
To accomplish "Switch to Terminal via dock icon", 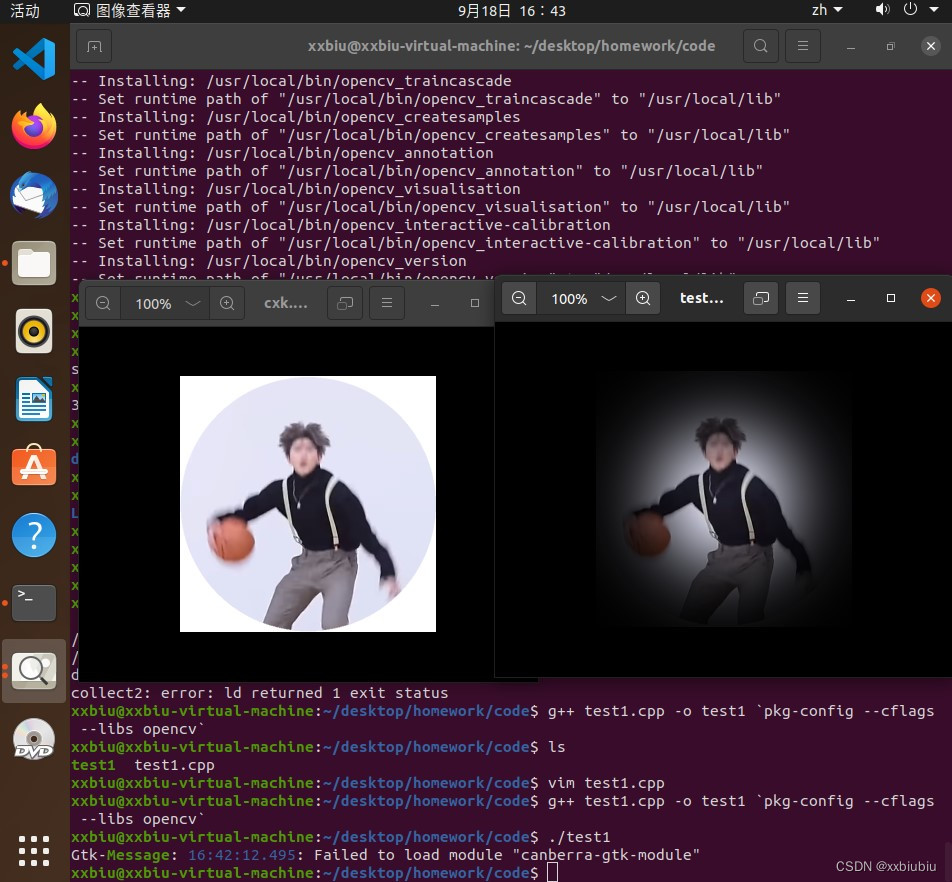I will 34,602.
